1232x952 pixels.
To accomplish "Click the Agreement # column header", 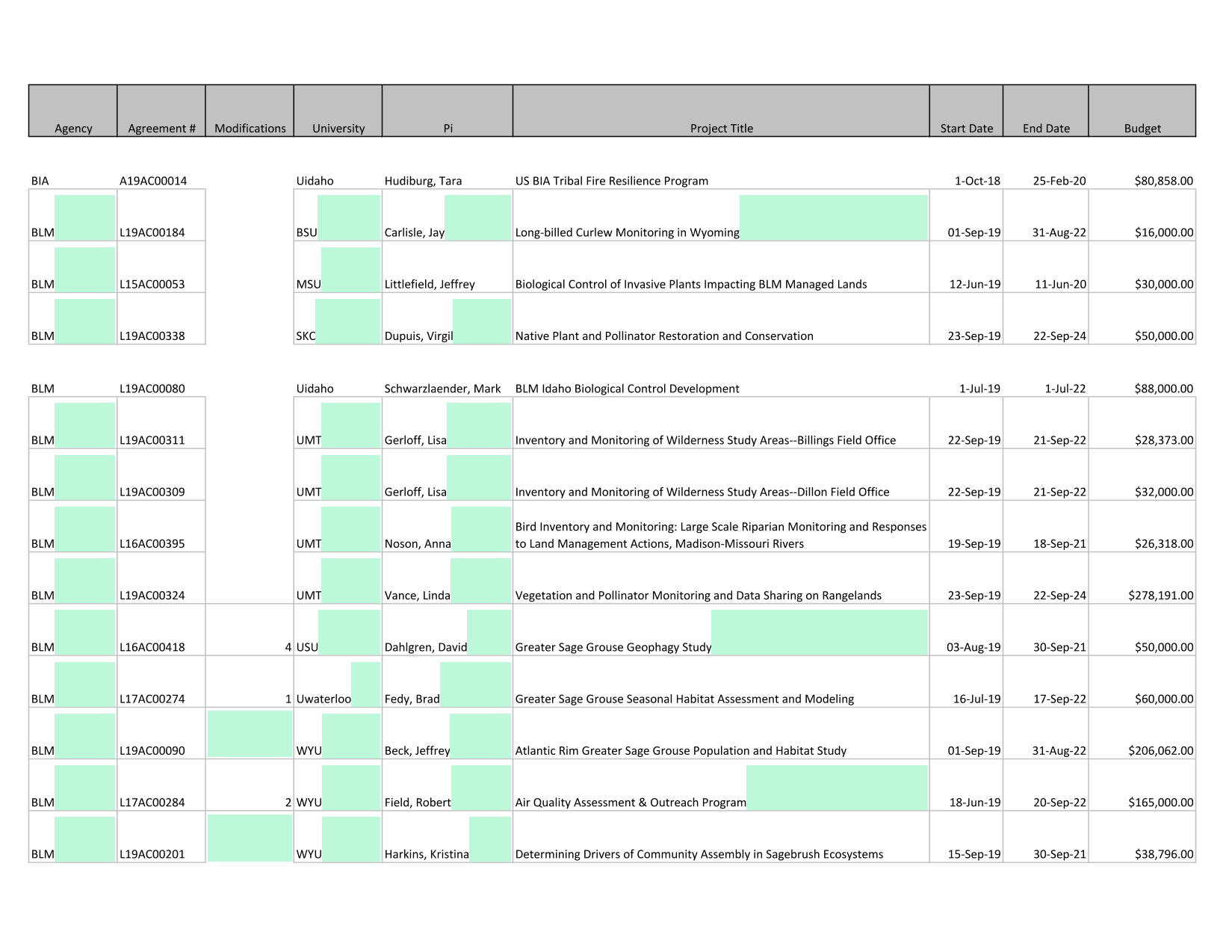I will (161, 111).
